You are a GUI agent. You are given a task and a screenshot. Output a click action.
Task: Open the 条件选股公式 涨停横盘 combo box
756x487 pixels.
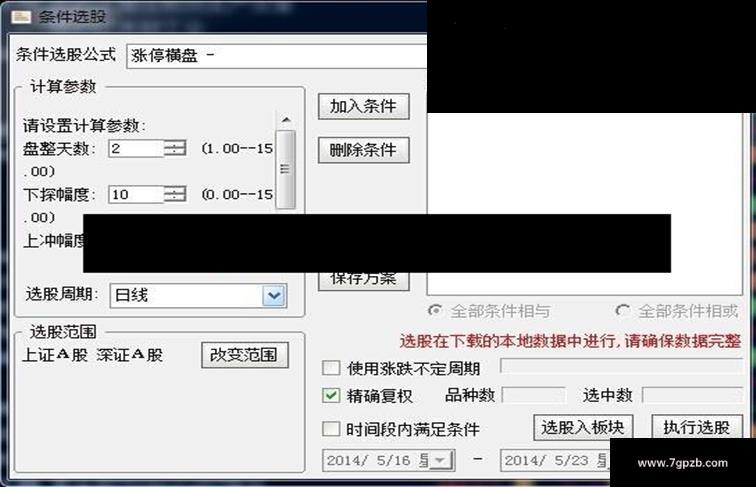[277, 56]
